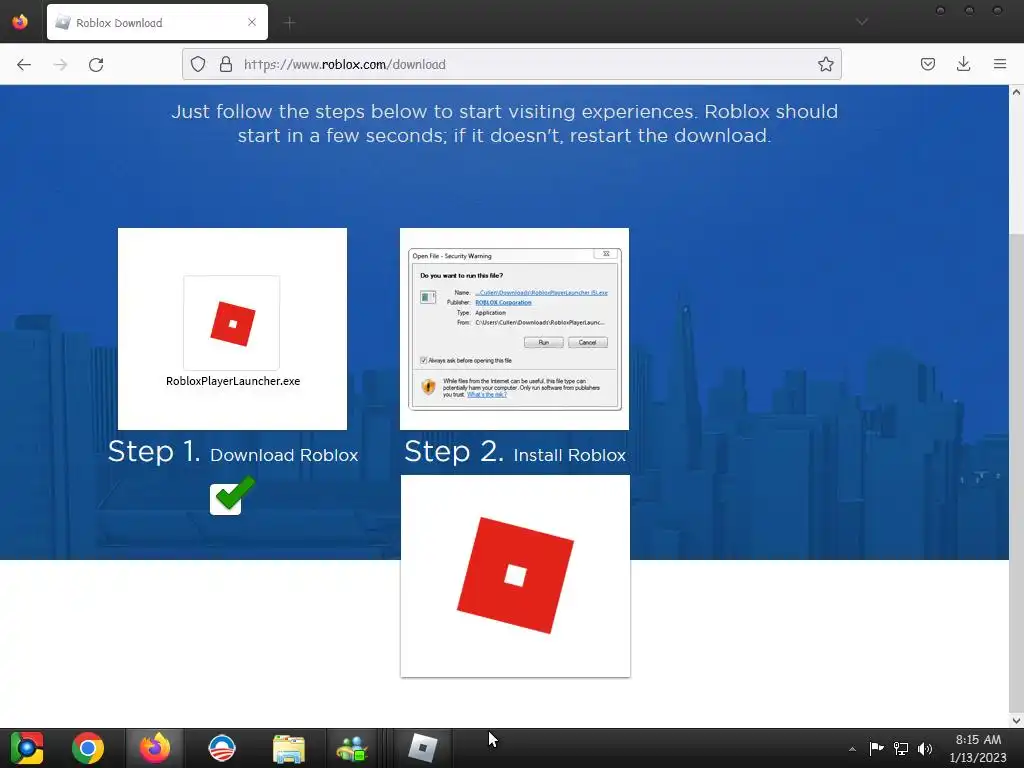Screen dimensions: 1024x768
Task: Open the people messenger taskbar icon
Action: 352,748
